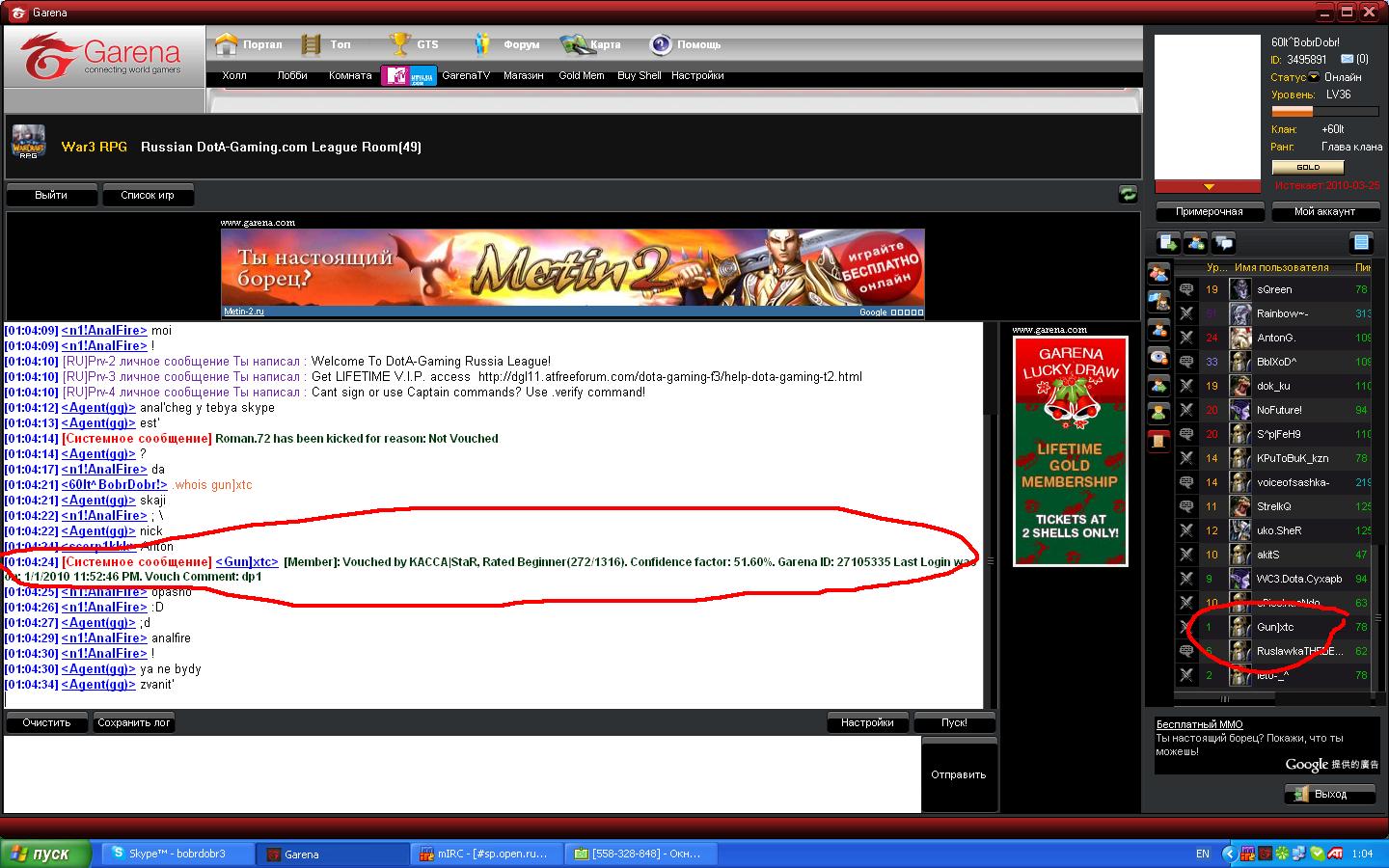Open the Статус dropdown arrow
The height and width of the screenshot is (868, 1389).
pos(1313,77)
